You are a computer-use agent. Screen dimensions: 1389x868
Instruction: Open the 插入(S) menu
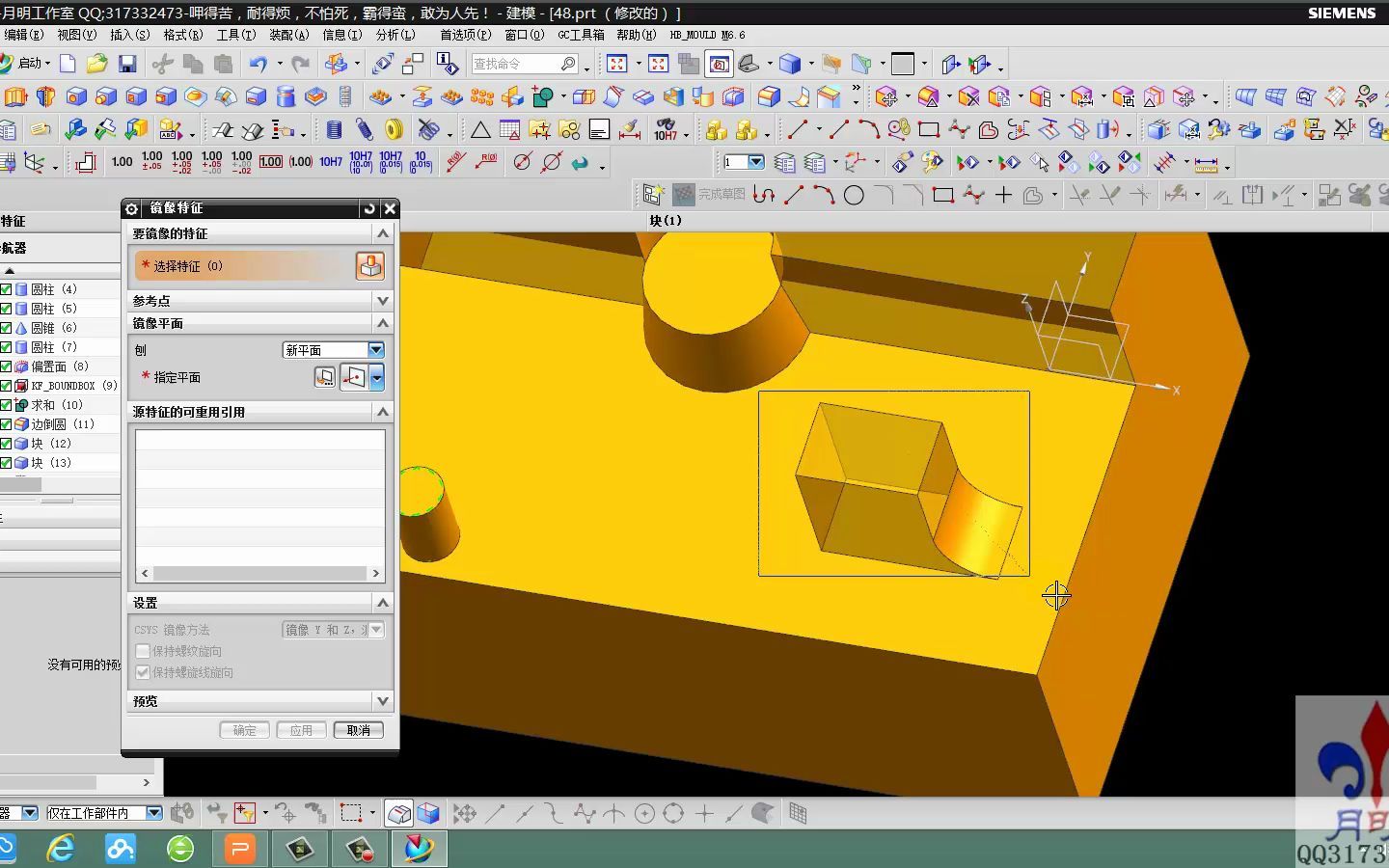[129, 35]
